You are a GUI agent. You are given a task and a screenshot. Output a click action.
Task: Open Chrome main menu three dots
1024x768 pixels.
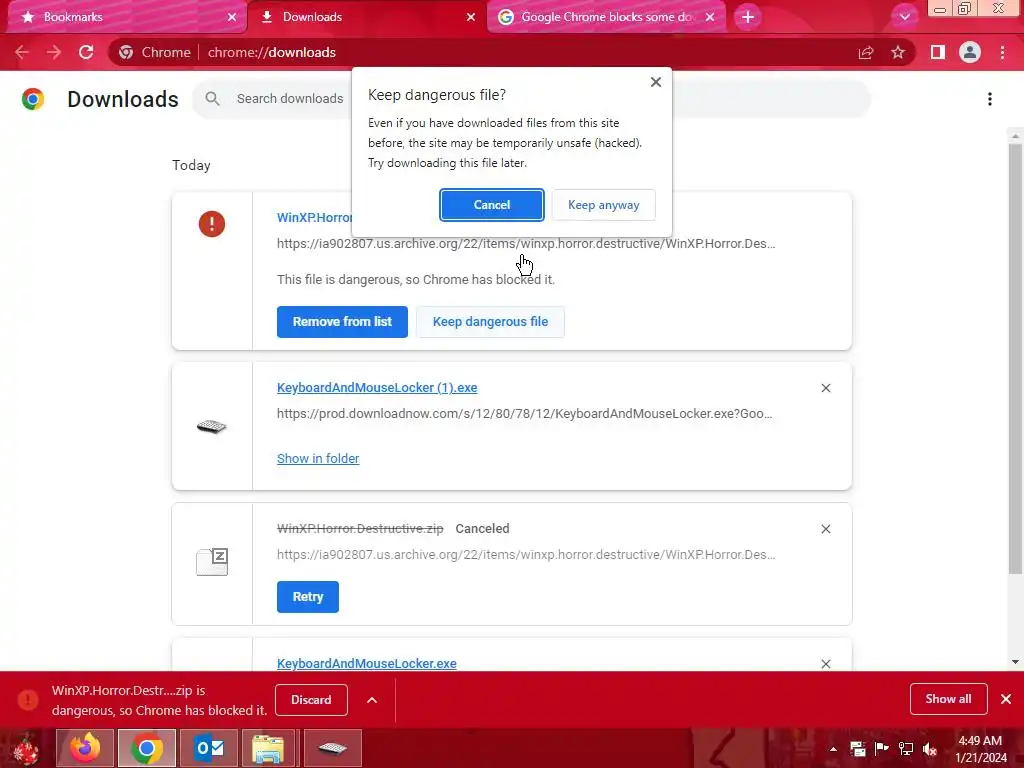(1002, 52)
